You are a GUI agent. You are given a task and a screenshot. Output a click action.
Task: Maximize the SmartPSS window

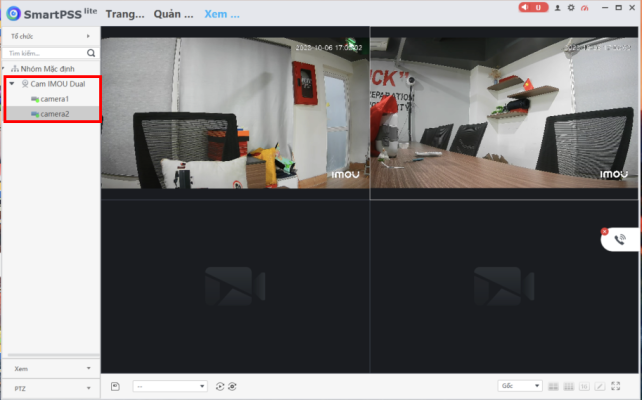tap(619, 8)
